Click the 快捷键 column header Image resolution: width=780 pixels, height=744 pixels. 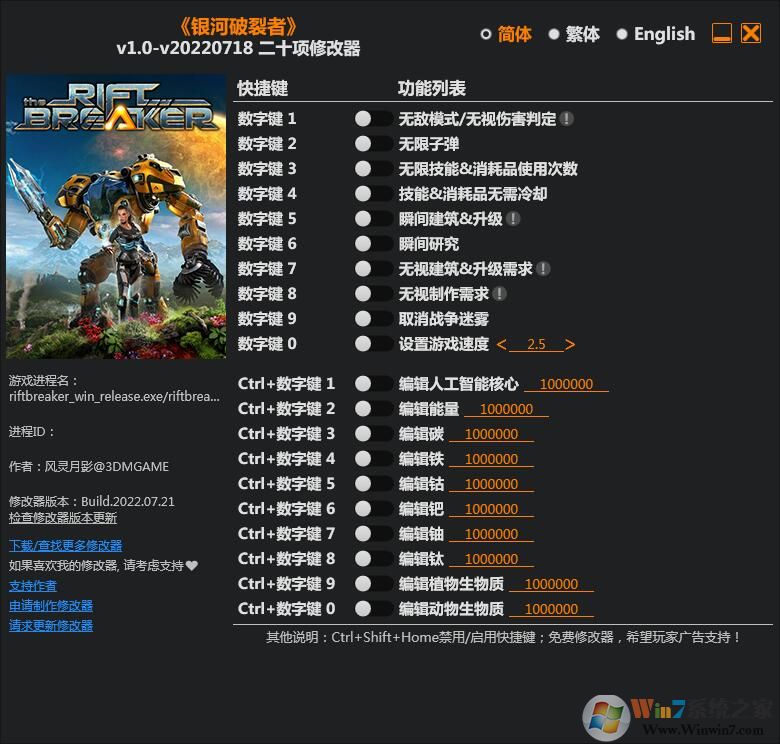tap(263, 89)
